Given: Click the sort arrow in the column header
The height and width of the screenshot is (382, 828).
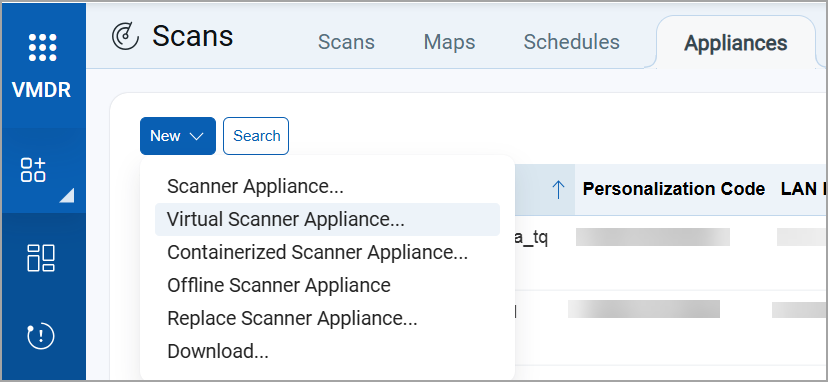Looking at the screenshot, I should point(558,189).
